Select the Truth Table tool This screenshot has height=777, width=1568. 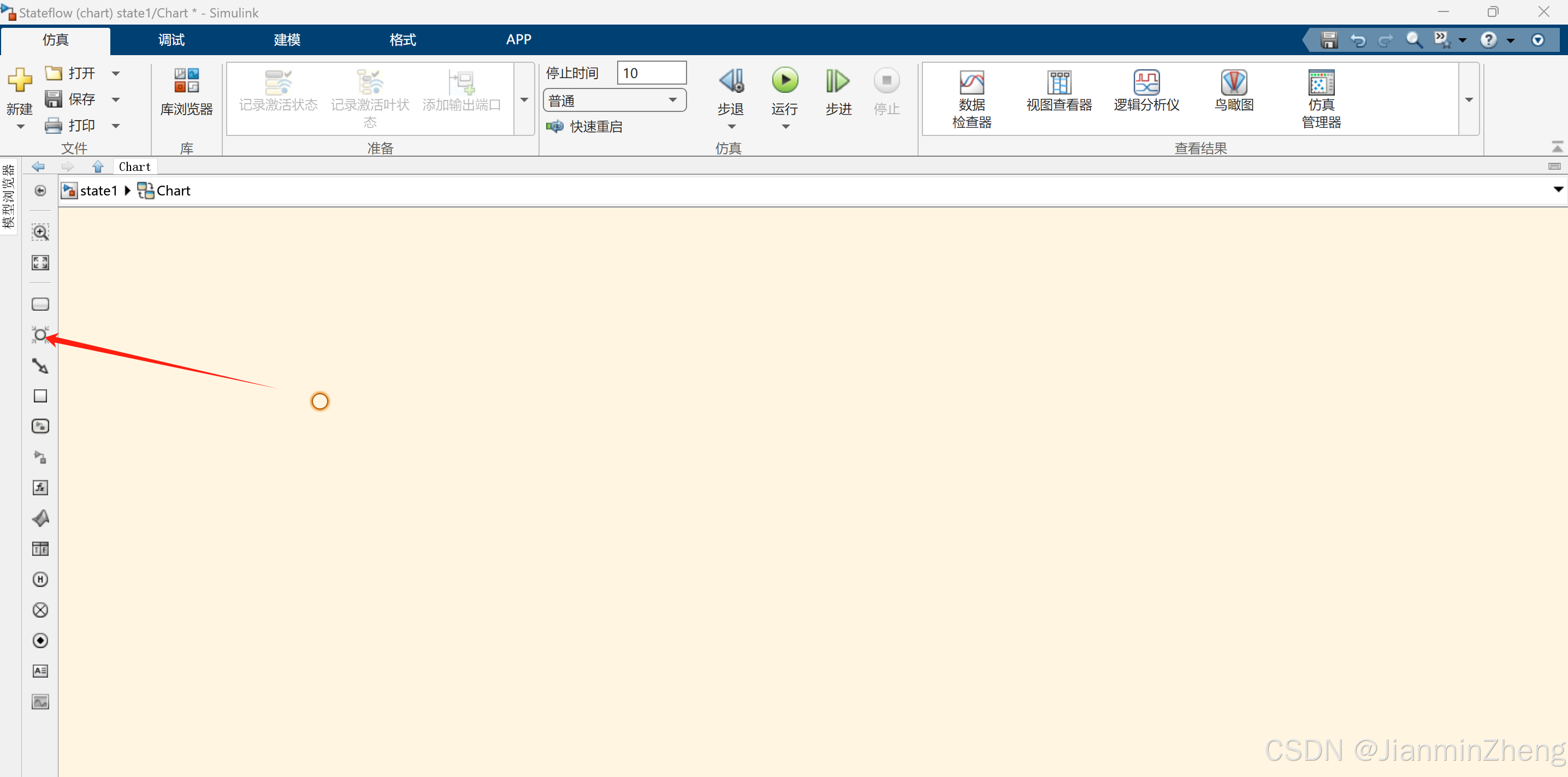[40, 549]
